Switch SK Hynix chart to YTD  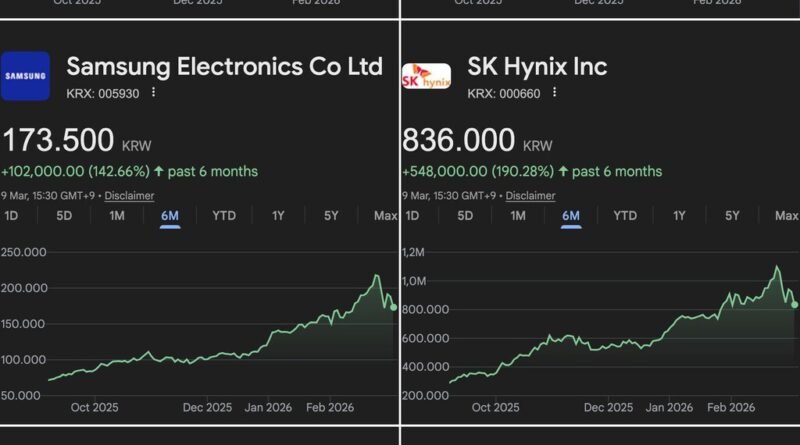click(x=625, y=216)
